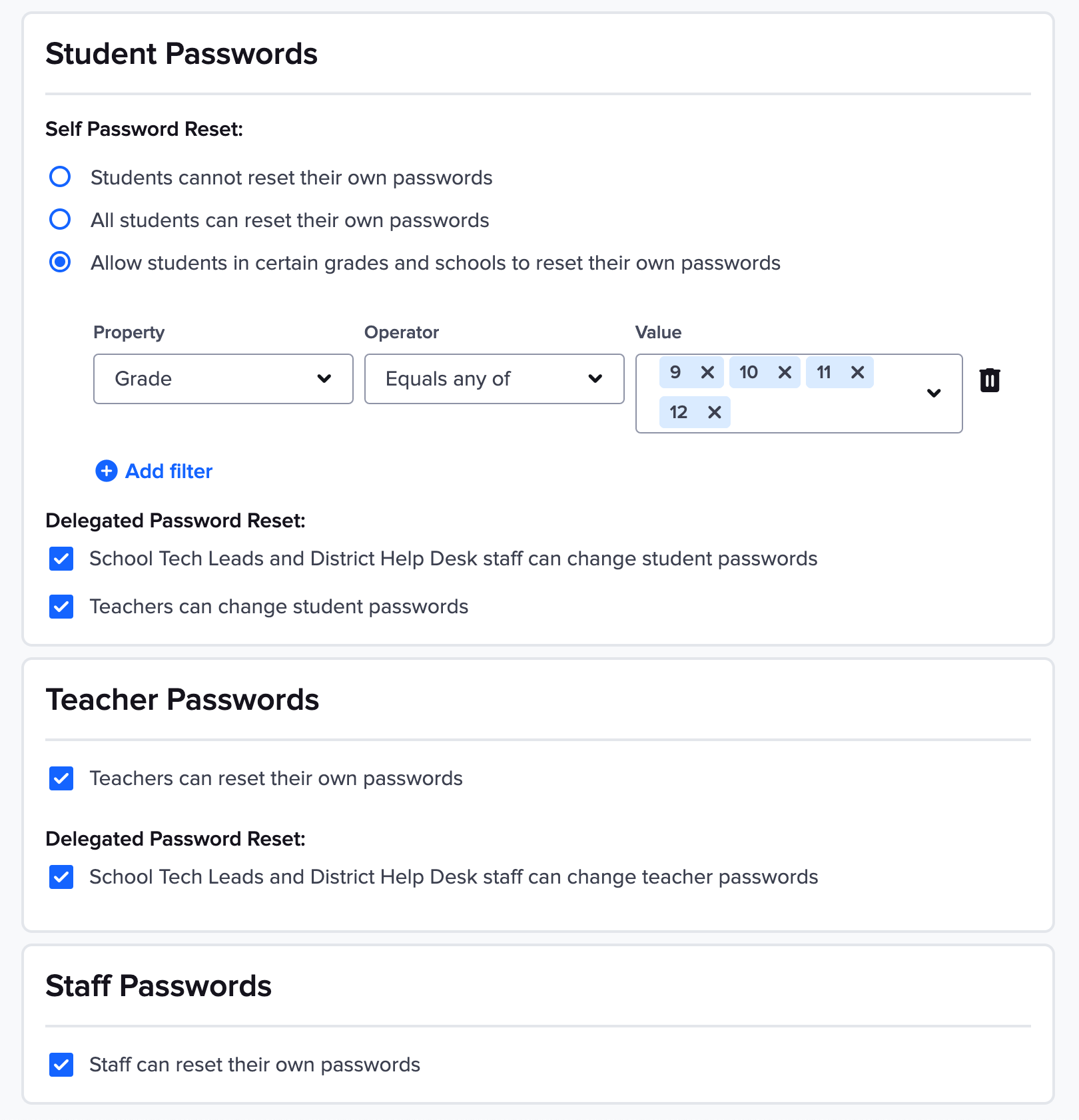1079x1120 pixels.
Task: Disable Tech Leads changing student passwords
Action: 61,559
